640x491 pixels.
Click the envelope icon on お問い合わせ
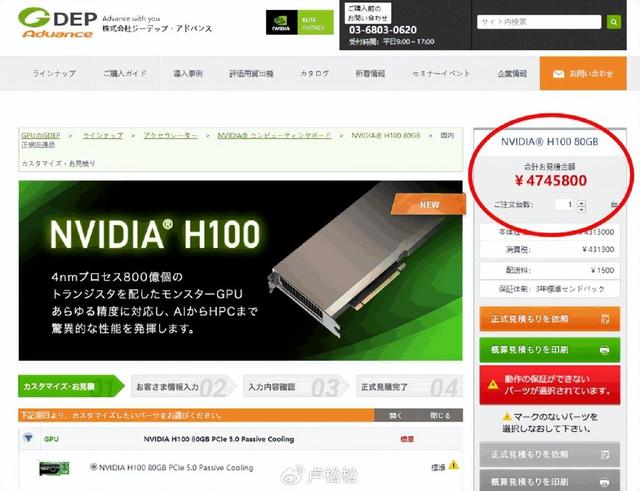click(x=558, y=74)
